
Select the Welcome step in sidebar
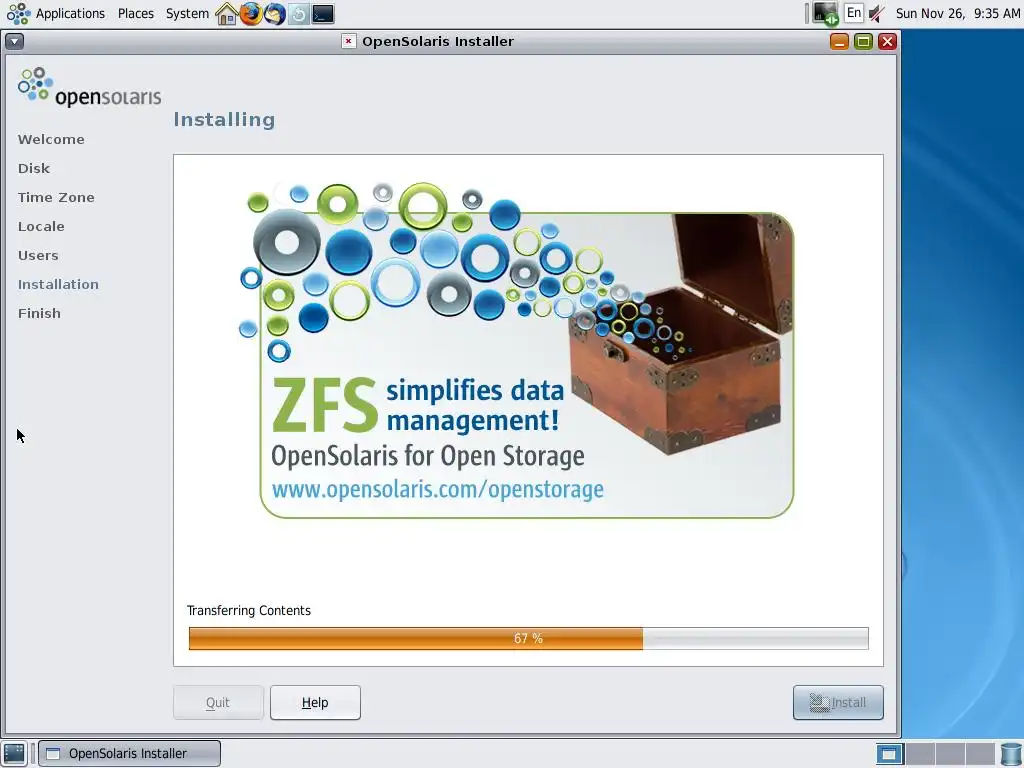51,140
